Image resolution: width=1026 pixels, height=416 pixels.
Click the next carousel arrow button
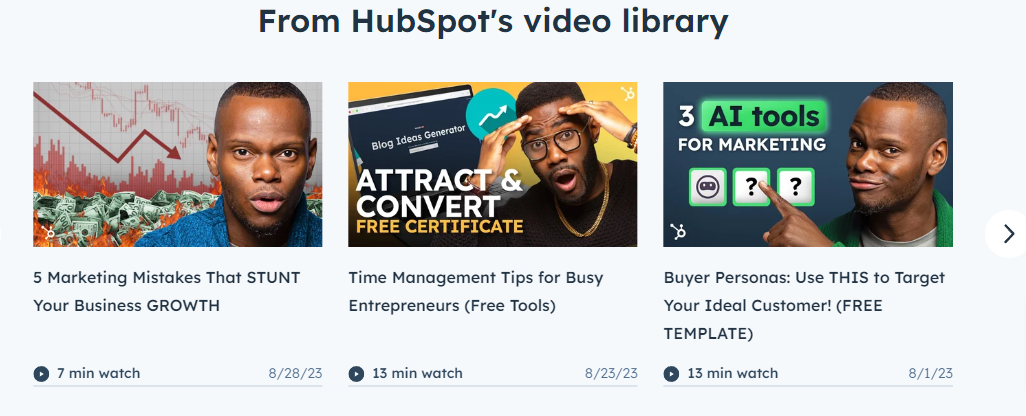[1008, 234]
